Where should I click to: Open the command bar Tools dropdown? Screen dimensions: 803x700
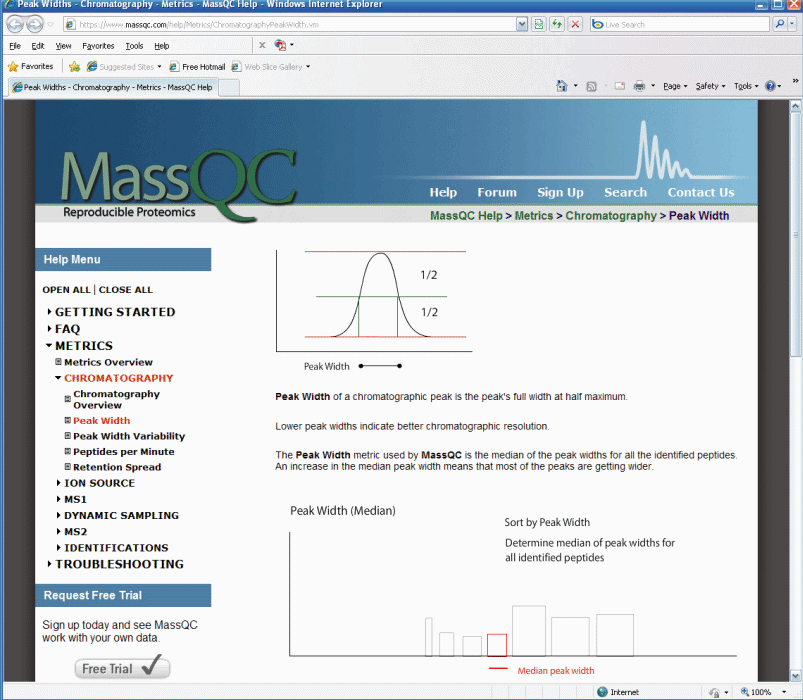(x=746, y=86)
